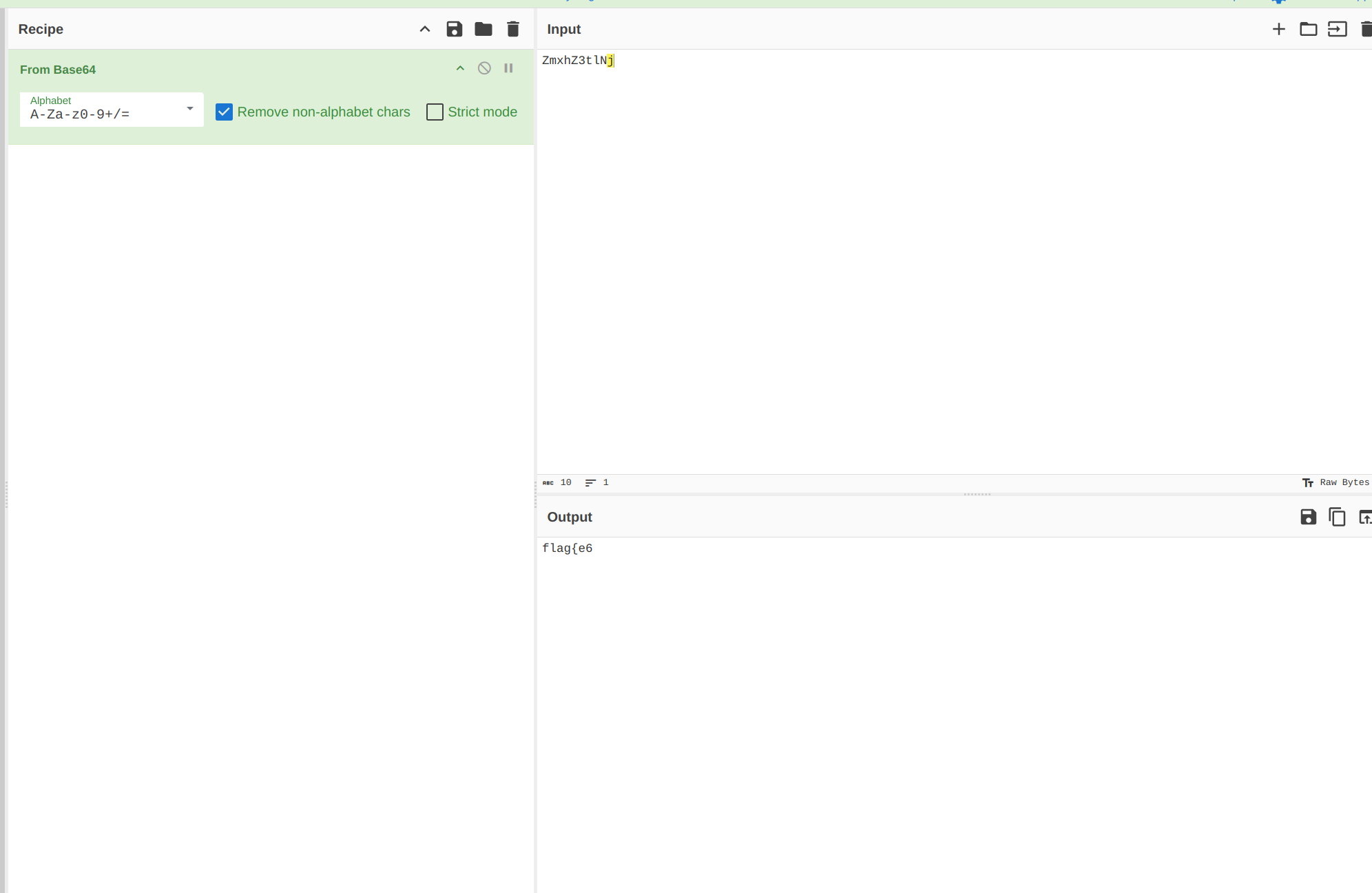Copy raw output to clipboard

click(x=1337, y=517)
